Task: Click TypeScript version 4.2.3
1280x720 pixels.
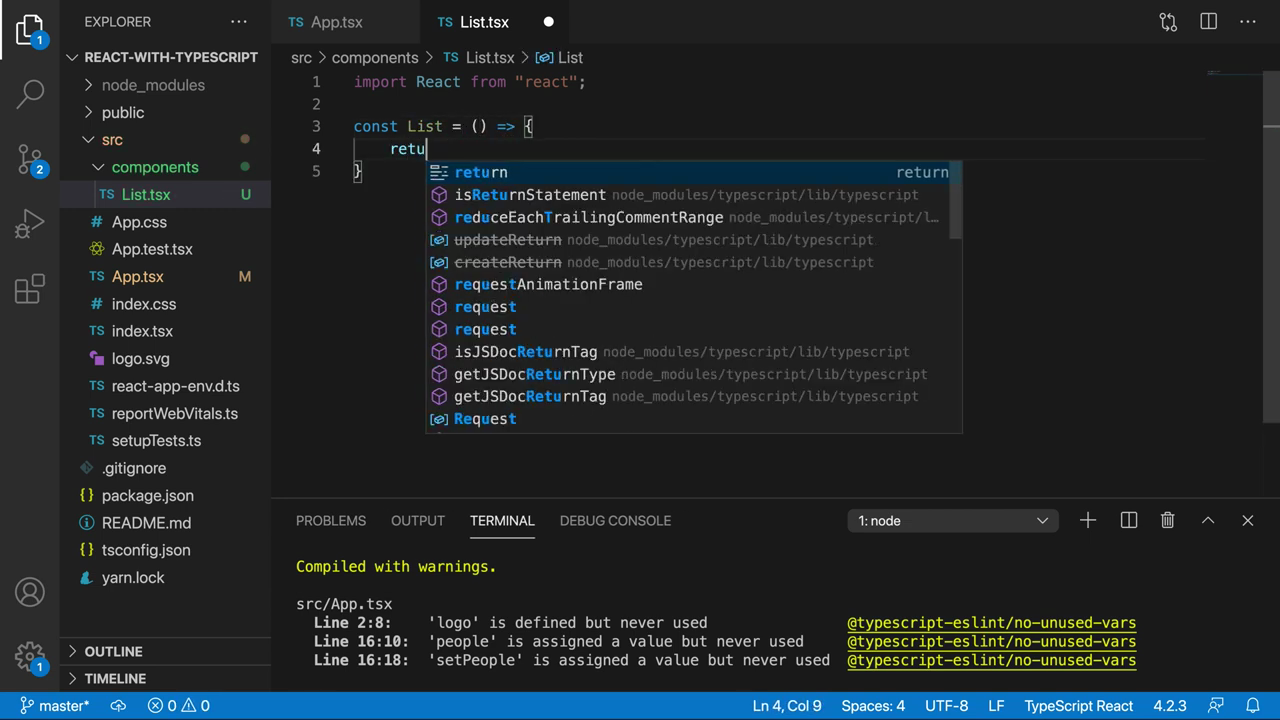Action: (x=1170, y=705)
